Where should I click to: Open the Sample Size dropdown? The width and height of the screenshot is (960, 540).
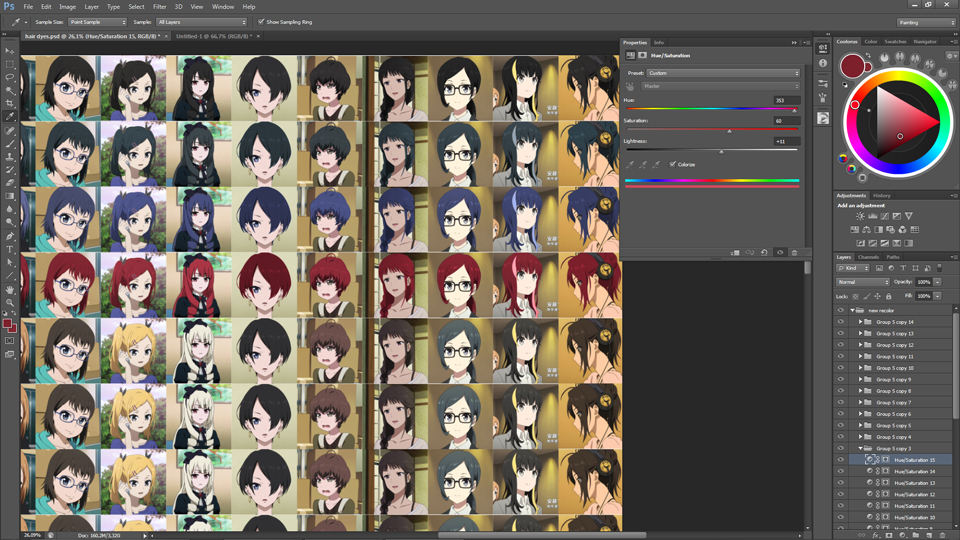pos(97,22)
